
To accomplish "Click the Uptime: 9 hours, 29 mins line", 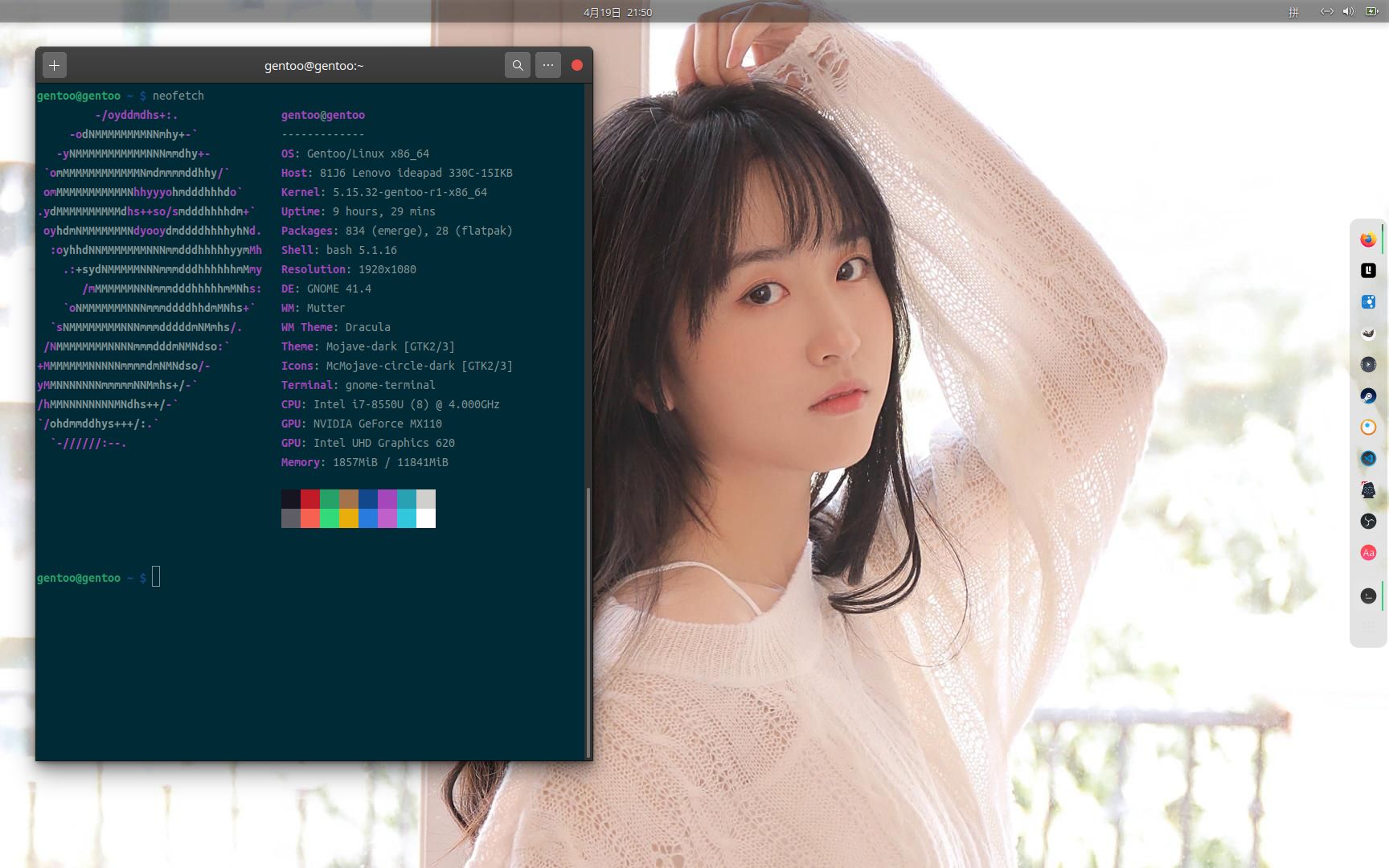I will [x=359, y=211].
